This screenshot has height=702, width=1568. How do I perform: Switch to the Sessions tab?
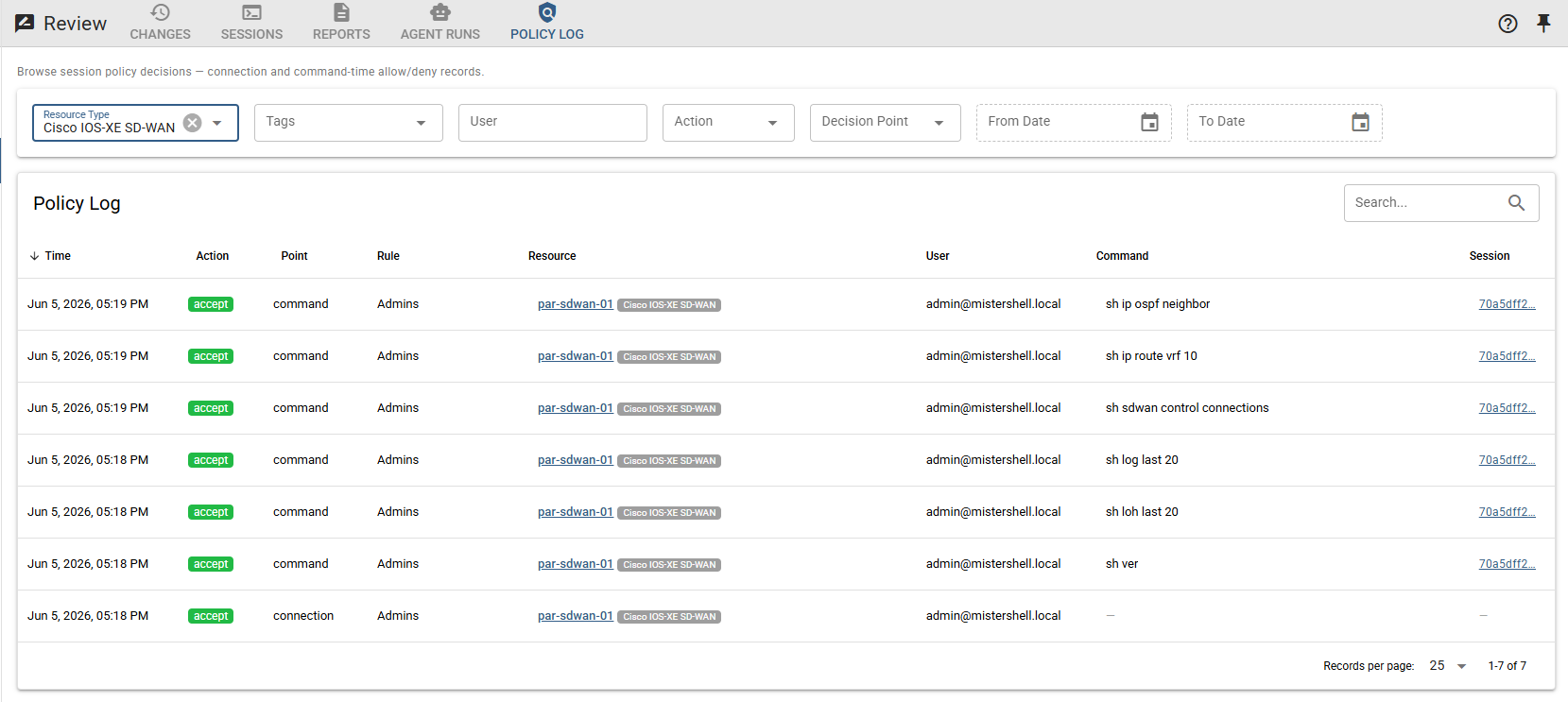[x=251, y=23]
